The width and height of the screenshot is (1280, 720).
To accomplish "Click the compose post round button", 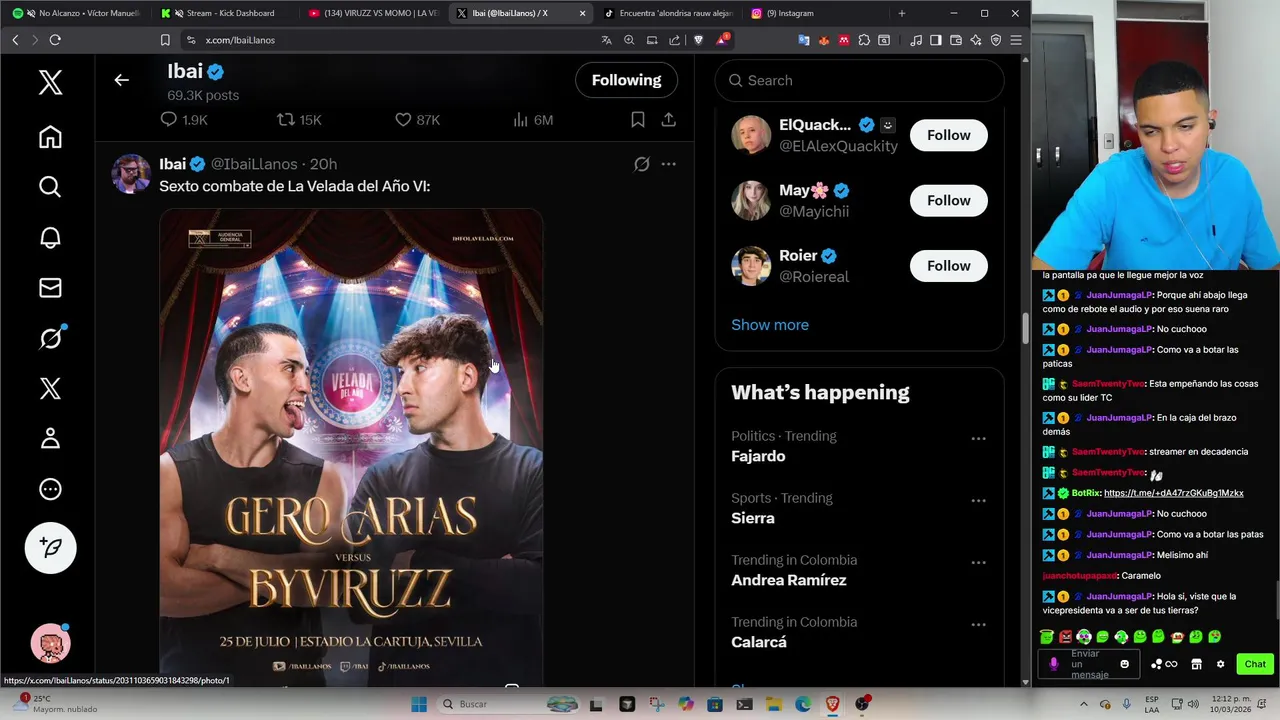I will (x=50, y=547).
